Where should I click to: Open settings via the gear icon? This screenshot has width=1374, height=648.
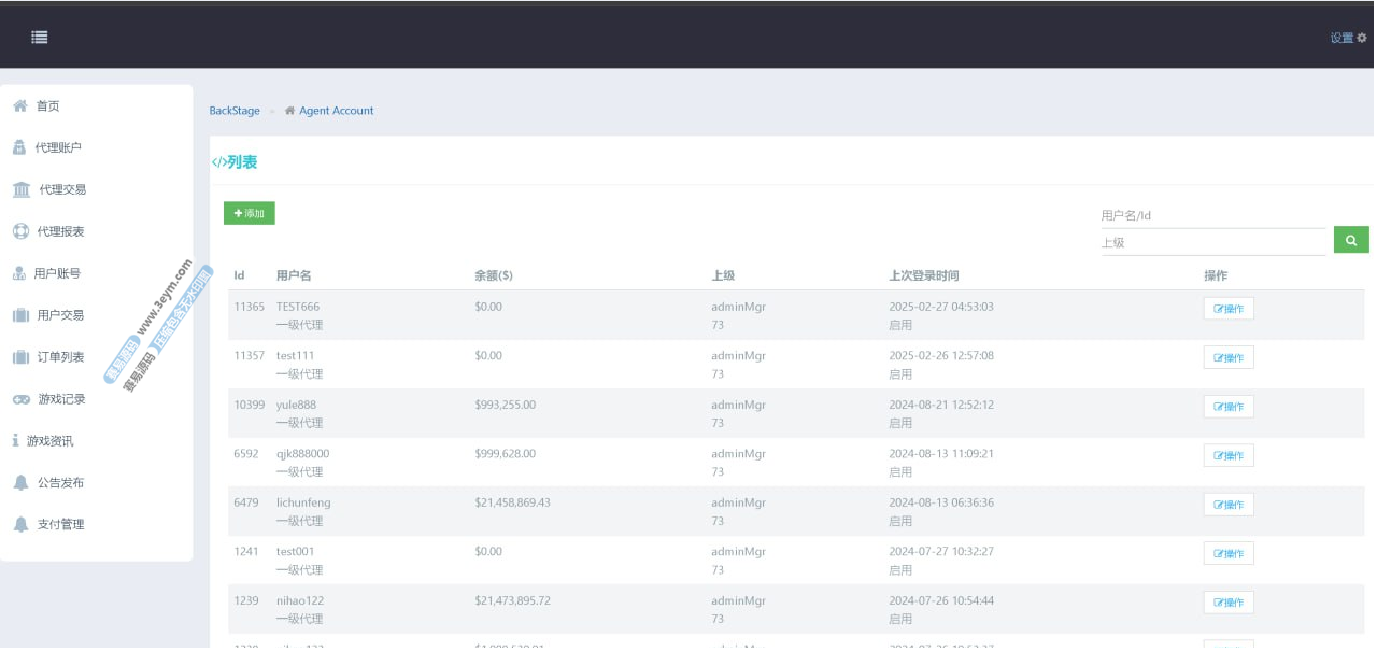(1361, 38)
